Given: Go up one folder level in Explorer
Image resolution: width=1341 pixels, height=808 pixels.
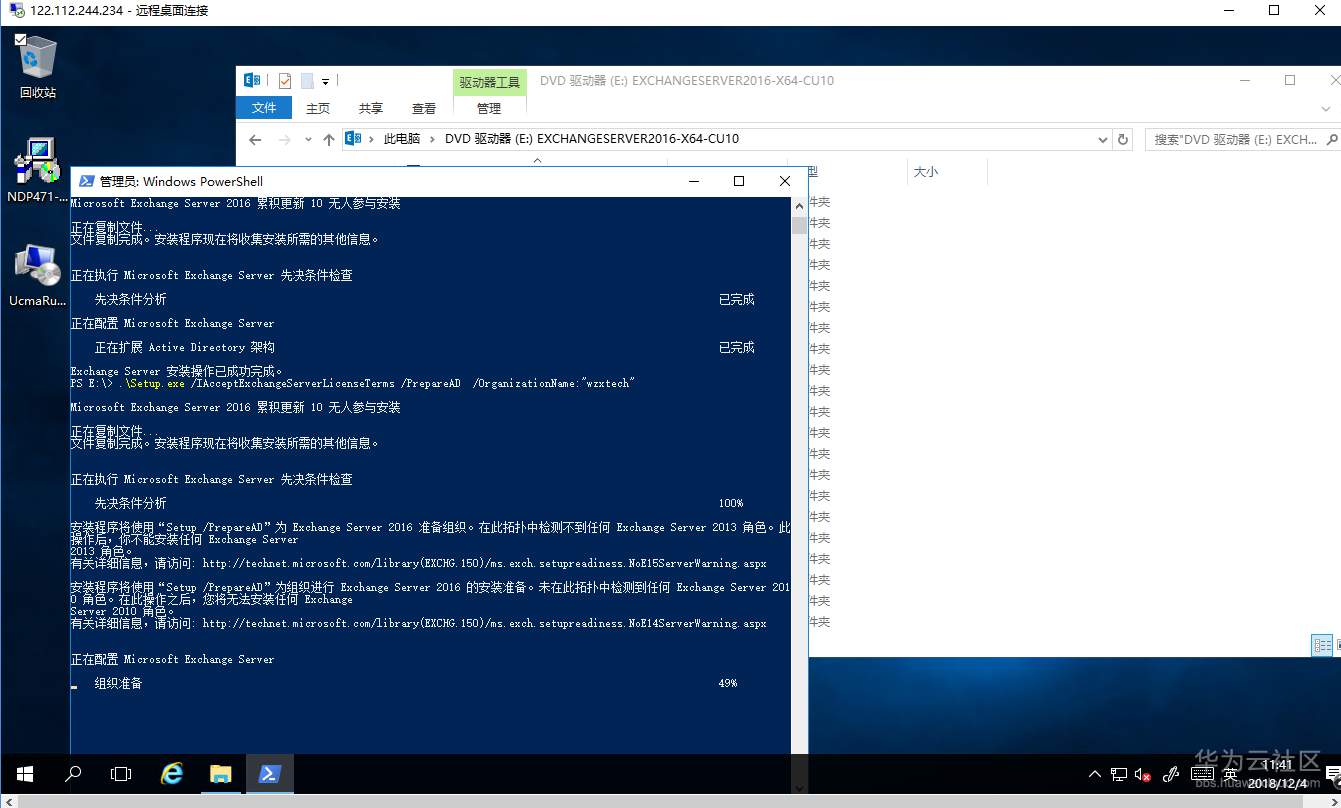Looking at the screenshot, I should coord(328,140).
